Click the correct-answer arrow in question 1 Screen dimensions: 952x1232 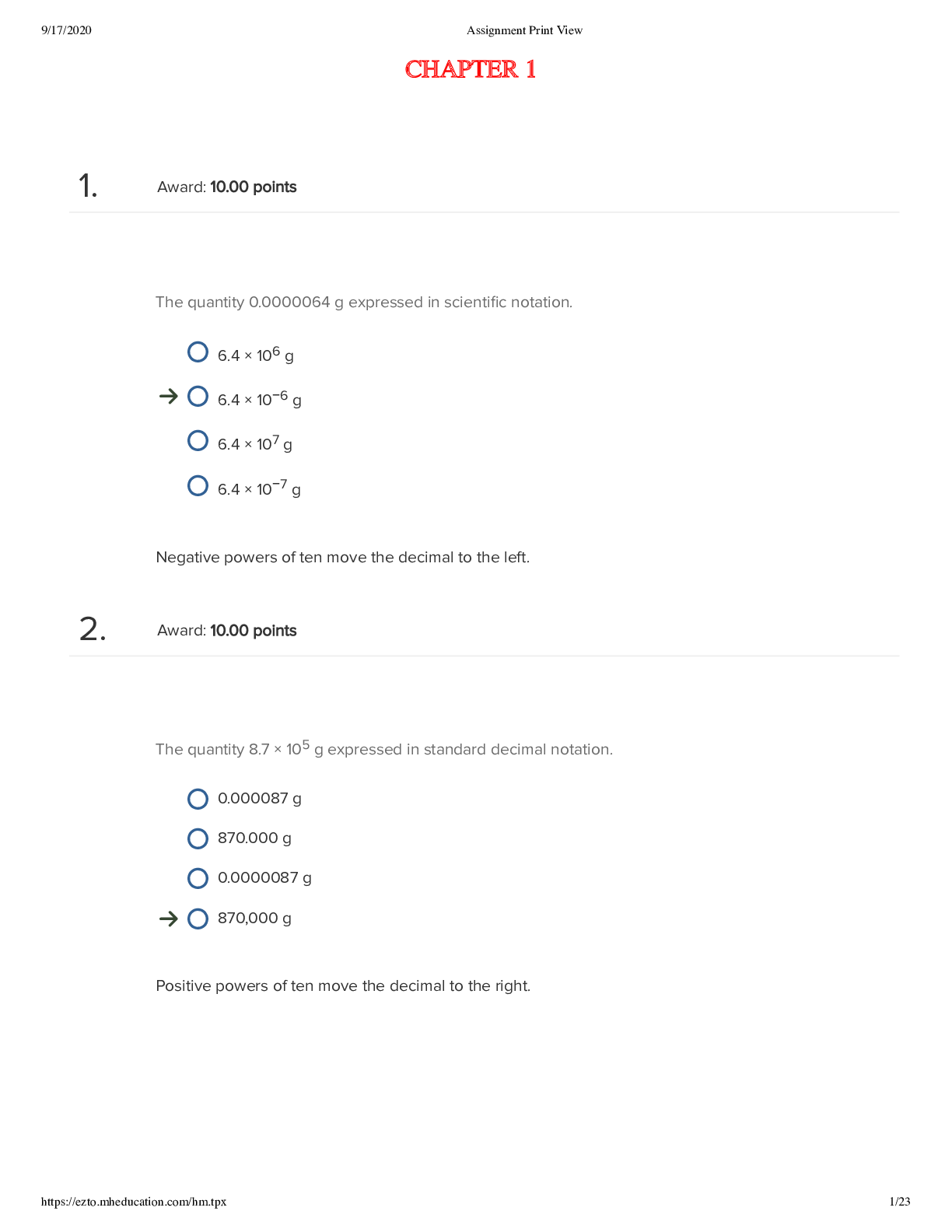(168, 397)
